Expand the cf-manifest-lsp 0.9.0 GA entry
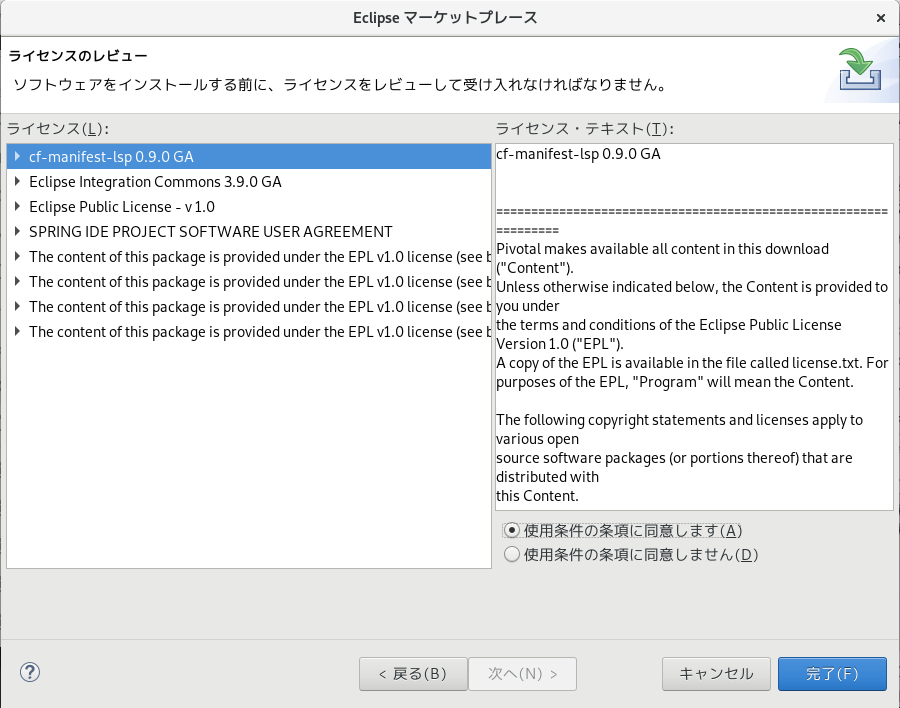This screenshot has height=708, width=900. coord(17,156)
